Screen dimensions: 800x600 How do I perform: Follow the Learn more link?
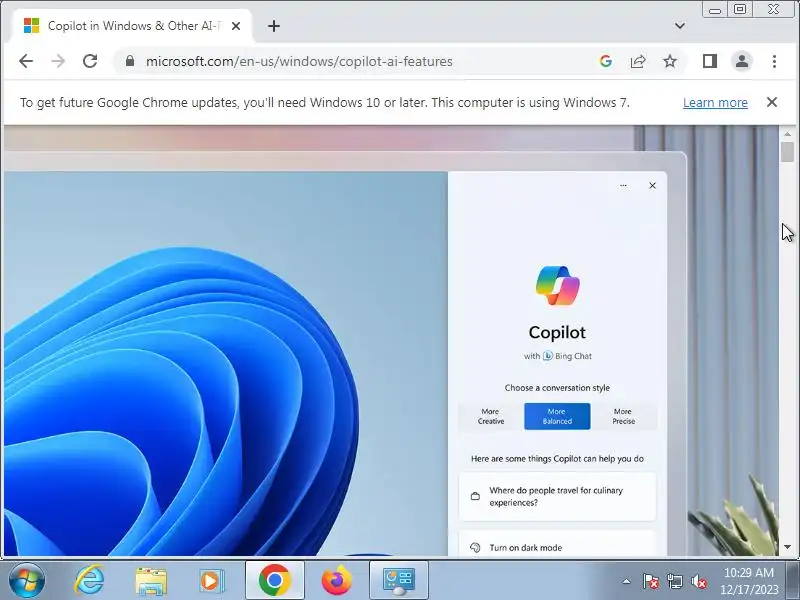point(715,103)
